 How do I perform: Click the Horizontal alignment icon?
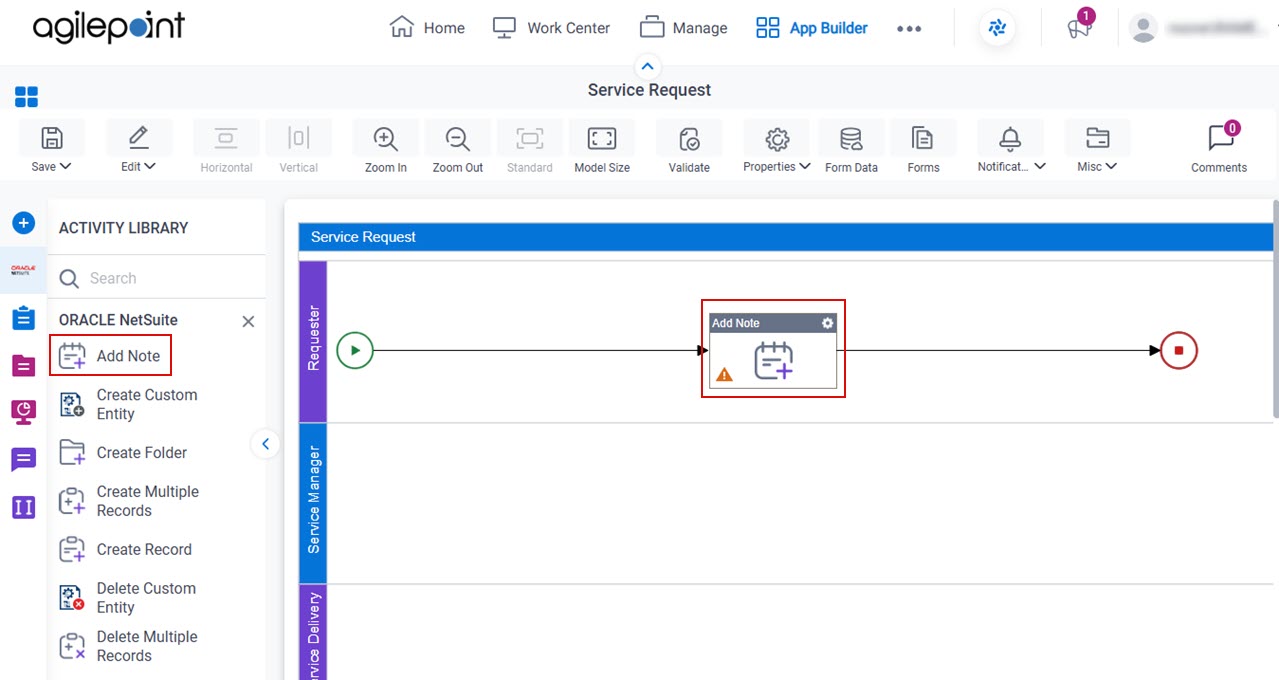click(x=226, y=138)
